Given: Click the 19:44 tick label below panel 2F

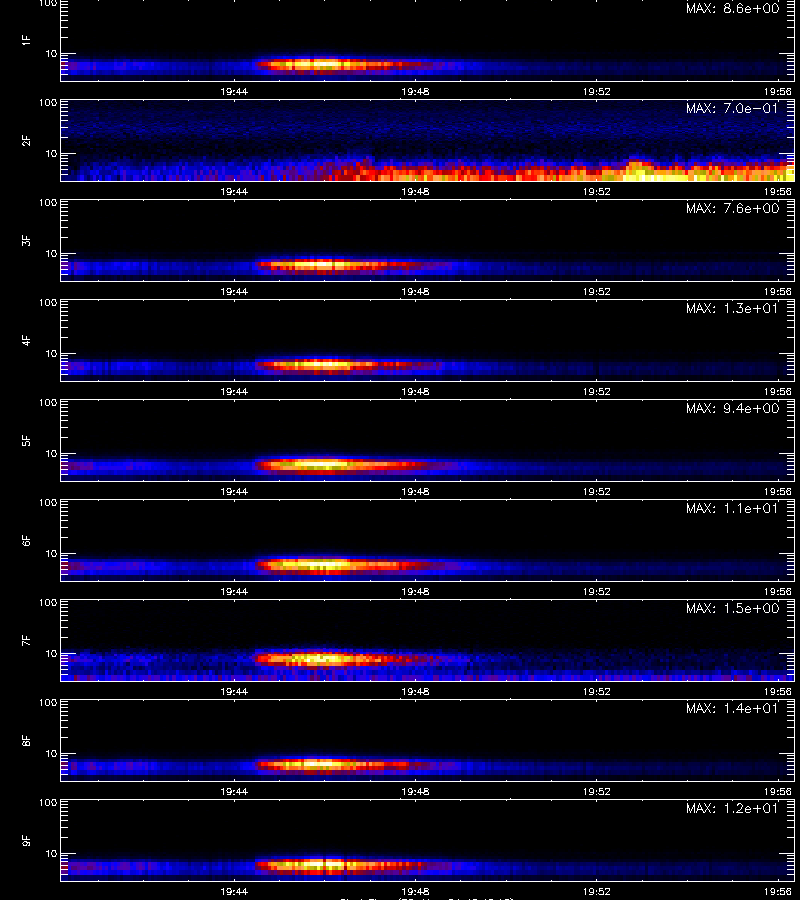Looking at the screenshot, I should tap(234, 192).
